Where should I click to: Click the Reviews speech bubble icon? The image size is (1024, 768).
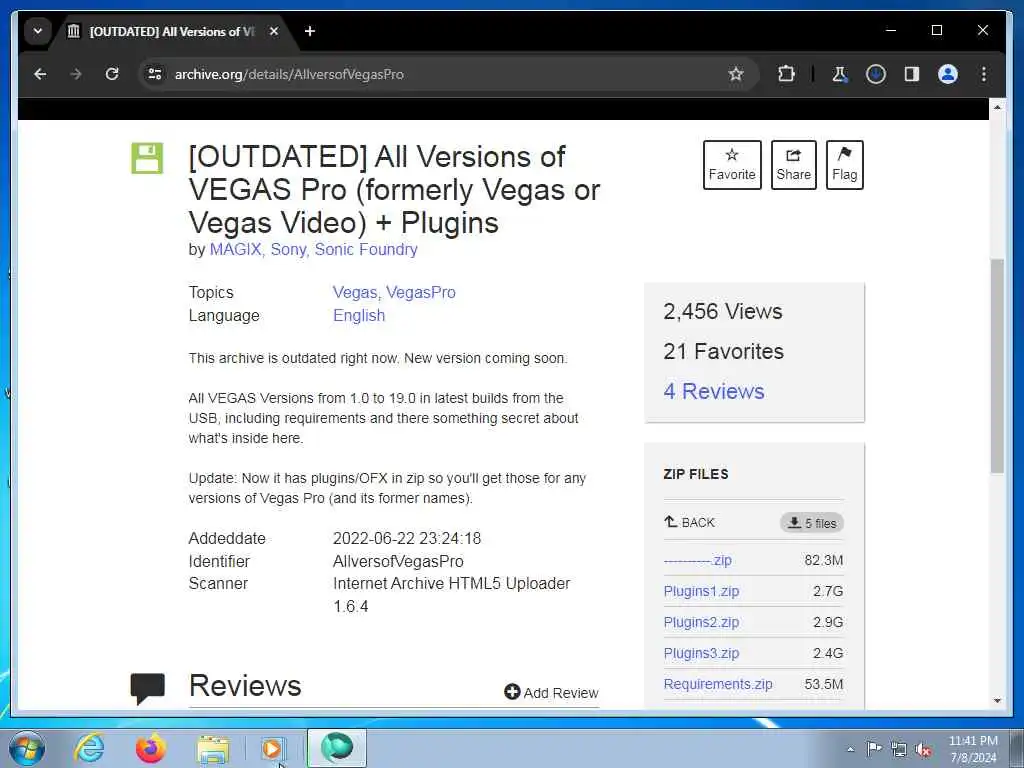click(x=148, y=688)
